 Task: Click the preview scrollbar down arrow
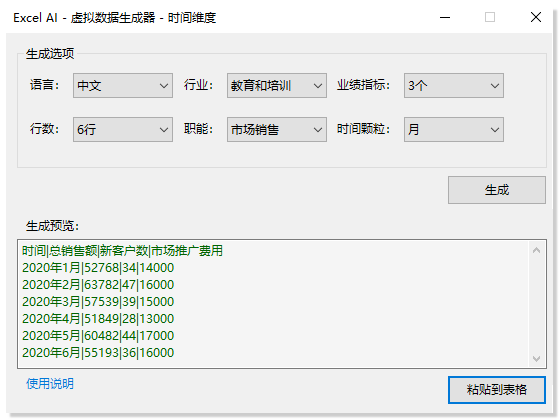click(x=536, y=358)
